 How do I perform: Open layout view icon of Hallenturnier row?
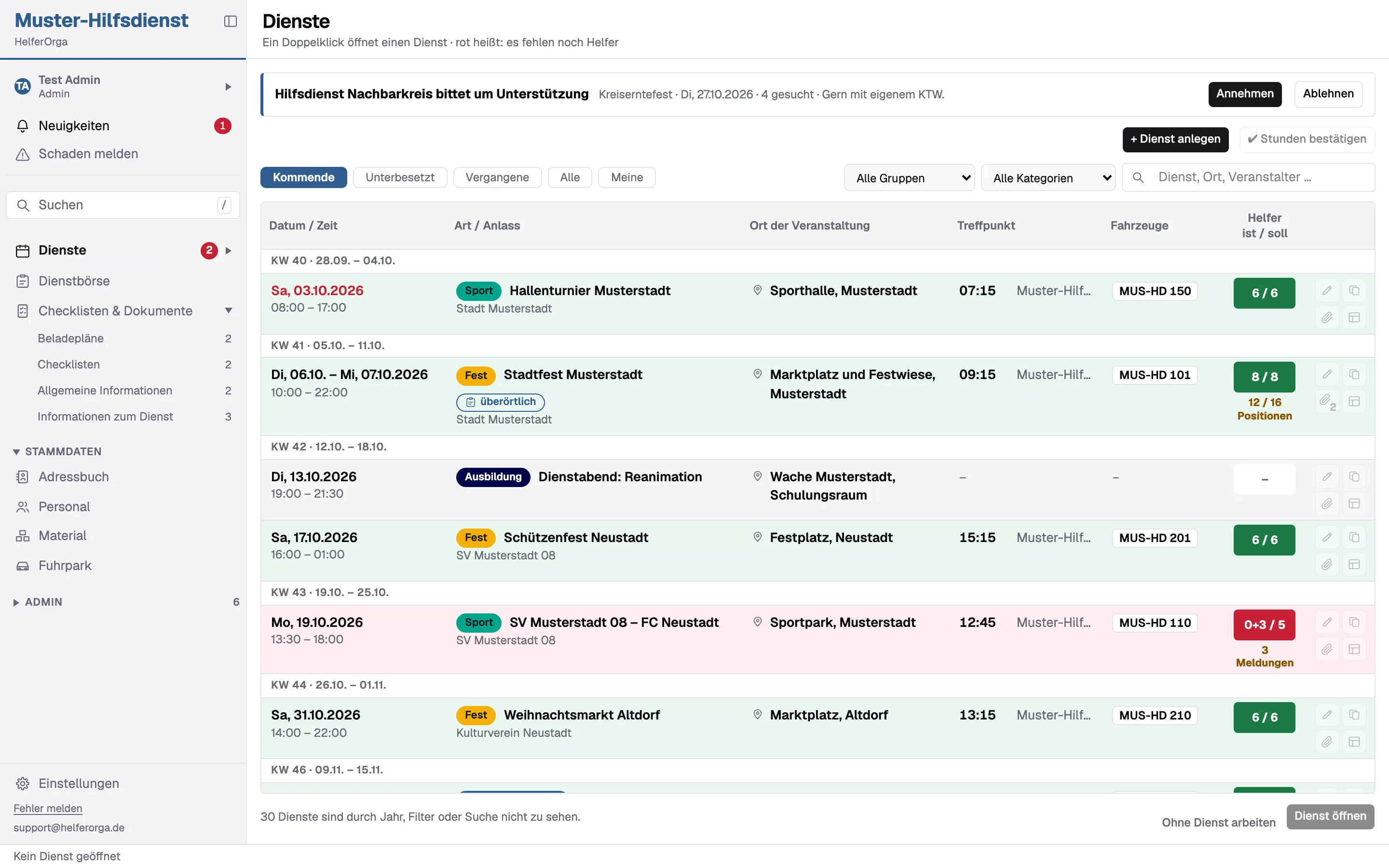point(1354,317)
